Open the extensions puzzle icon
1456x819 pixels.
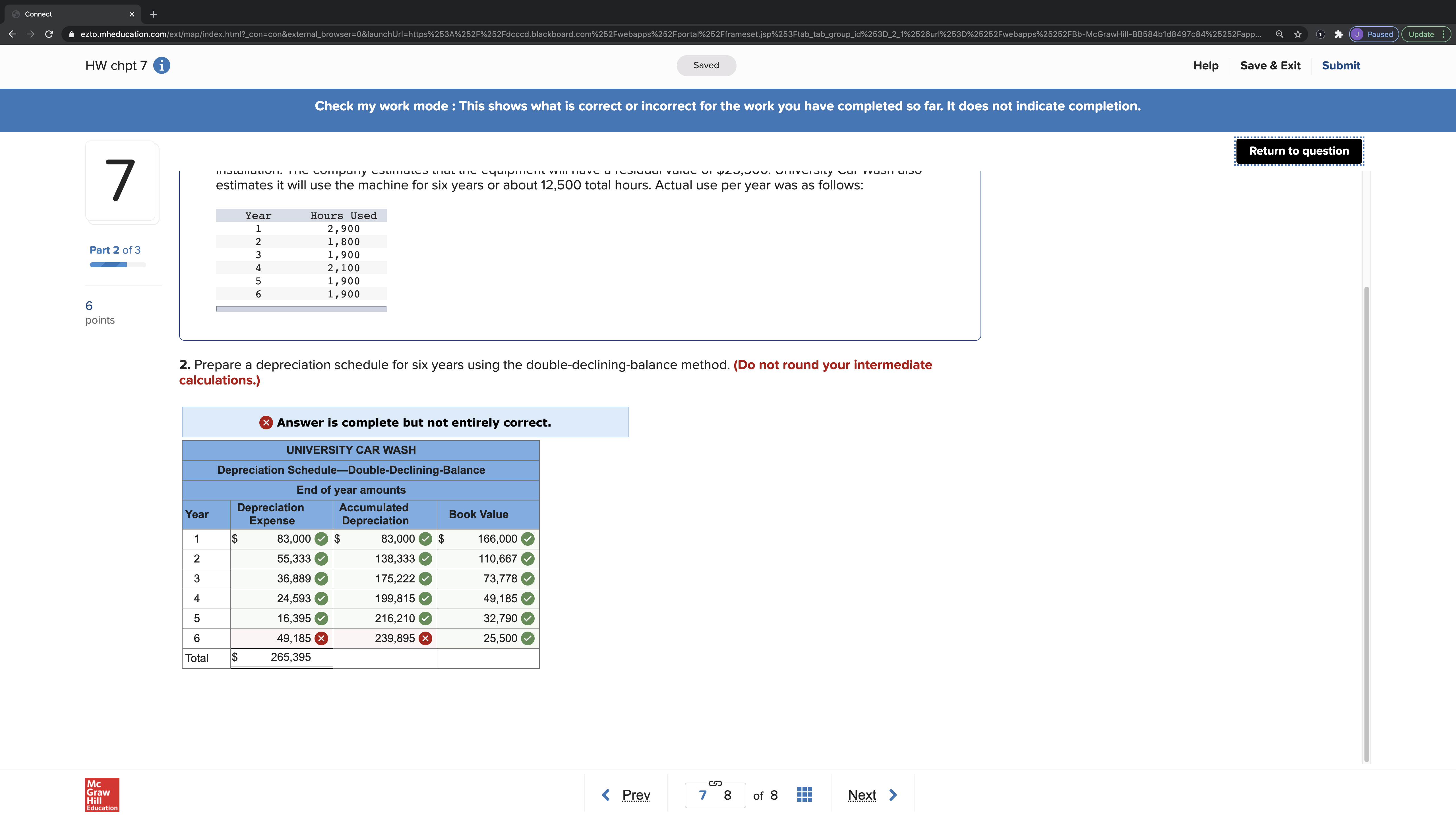(1339, 34)
